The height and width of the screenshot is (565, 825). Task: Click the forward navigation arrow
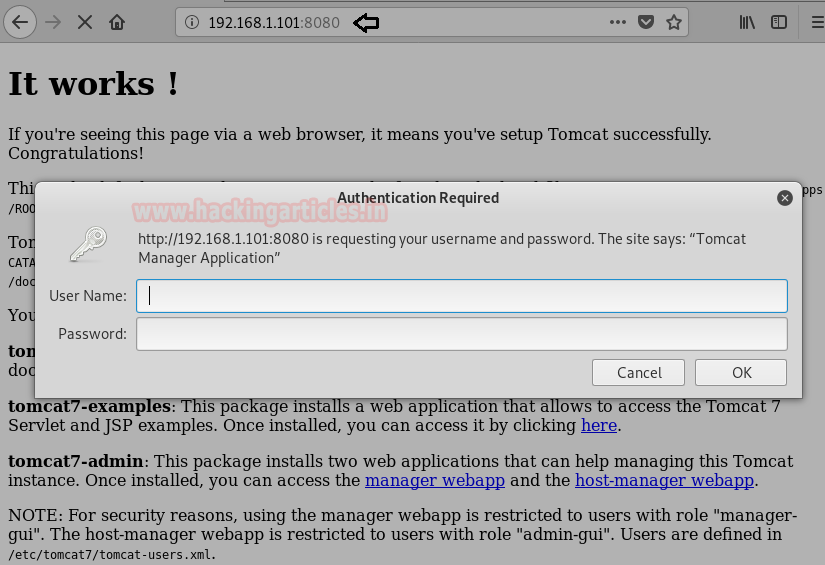[x=53, y=22]
